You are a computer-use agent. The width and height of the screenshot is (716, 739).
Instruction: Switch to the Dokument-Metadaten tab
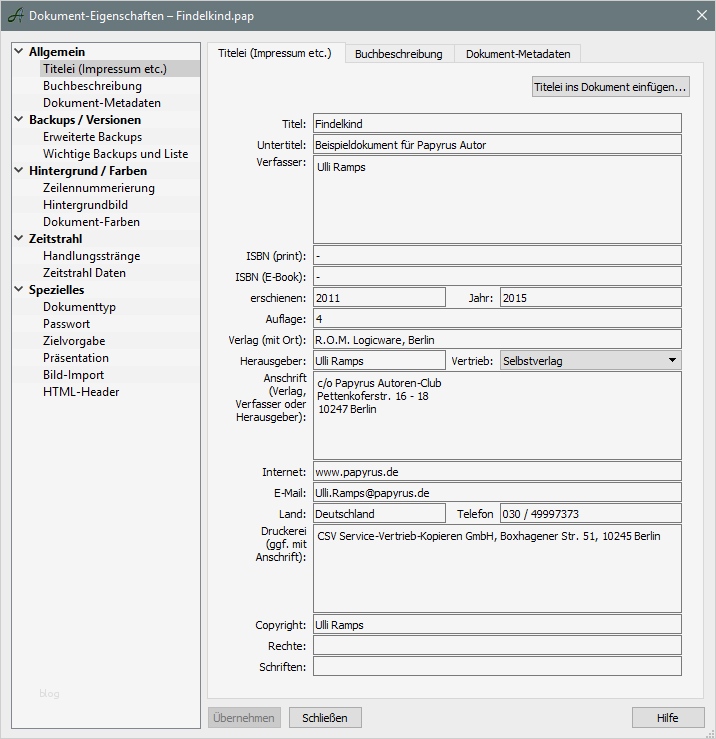tap(518, 54)
